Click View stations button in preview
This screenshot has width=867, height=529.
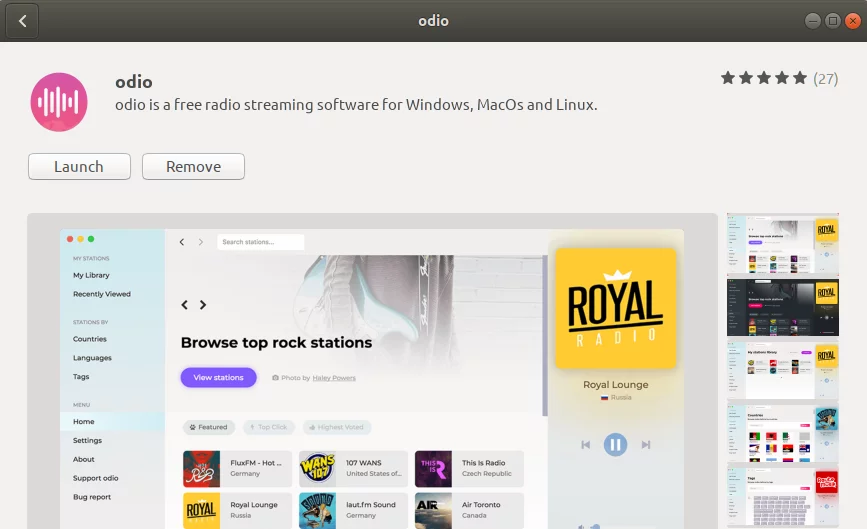click(x=218, y=378)
